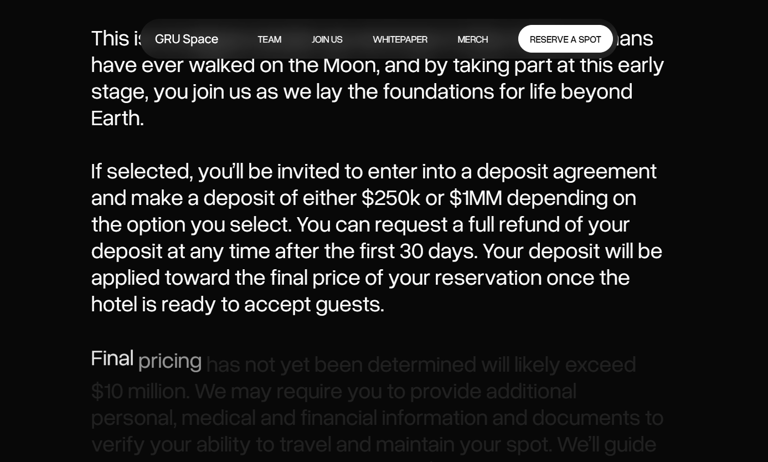Click the word "pricing" after "Final"
The height and width of the screenshot is (462, 768).
point(170,360)
